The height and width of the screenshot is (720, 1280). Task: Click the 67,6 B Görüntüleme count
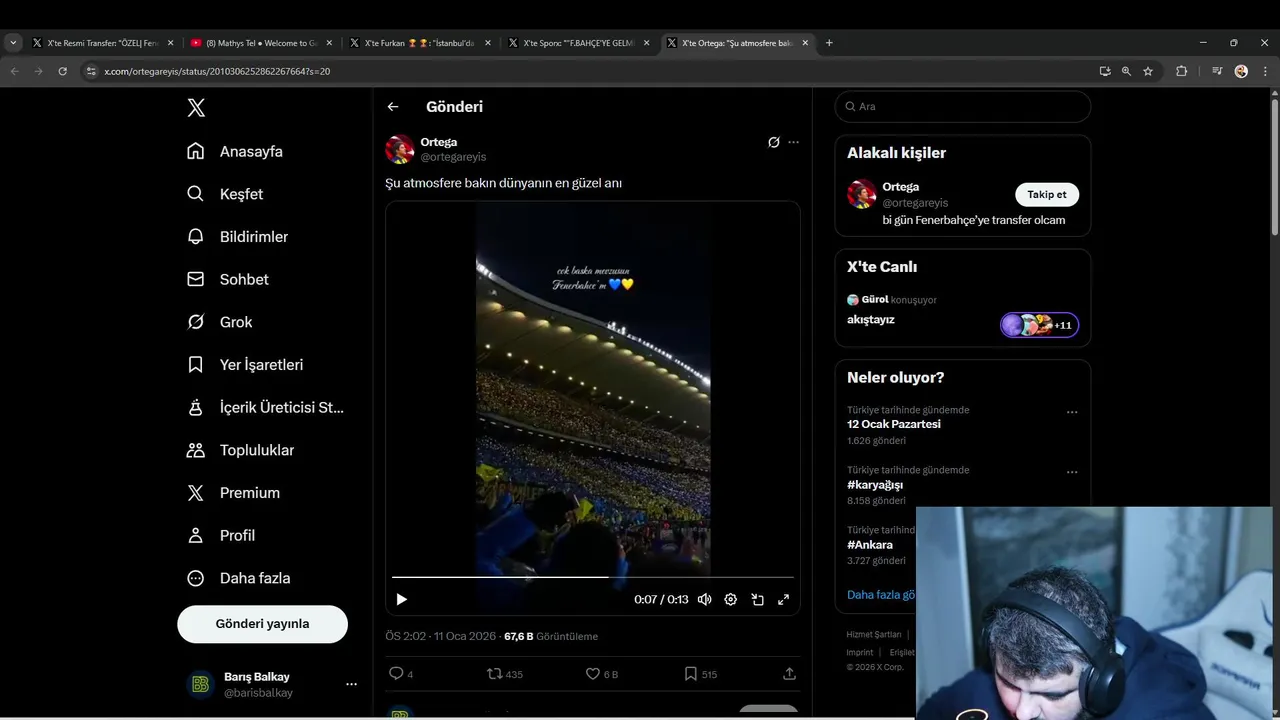551,636
